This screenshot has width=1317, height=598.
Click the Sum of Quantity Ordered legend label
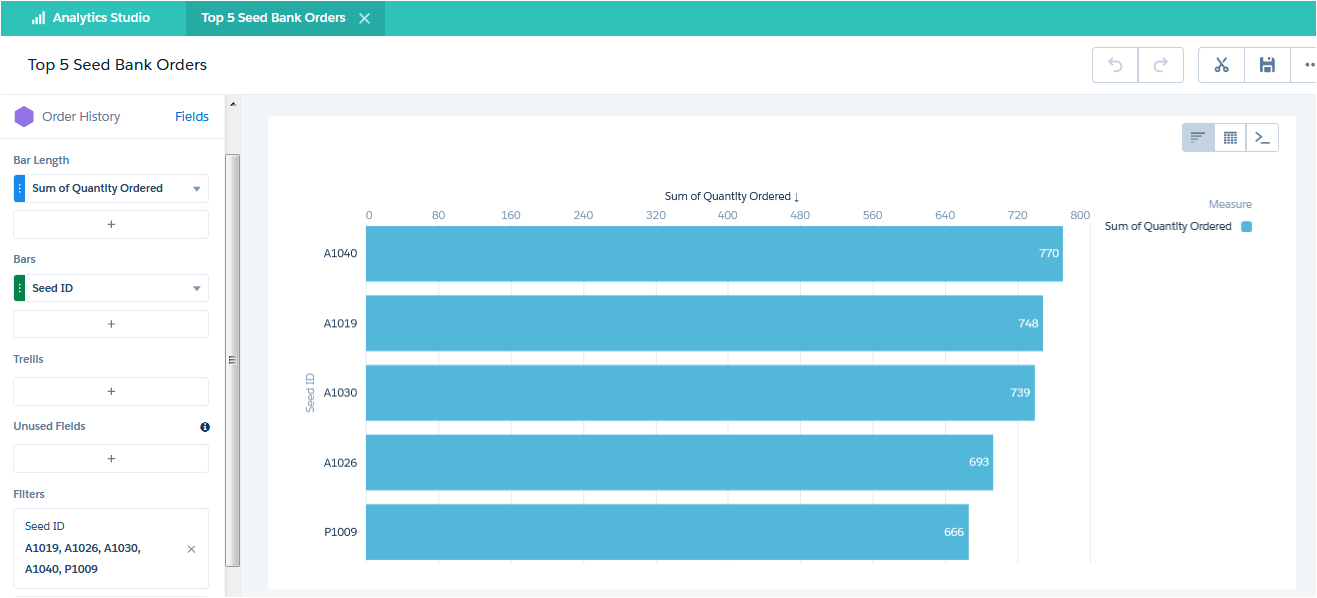(1168, 227)
